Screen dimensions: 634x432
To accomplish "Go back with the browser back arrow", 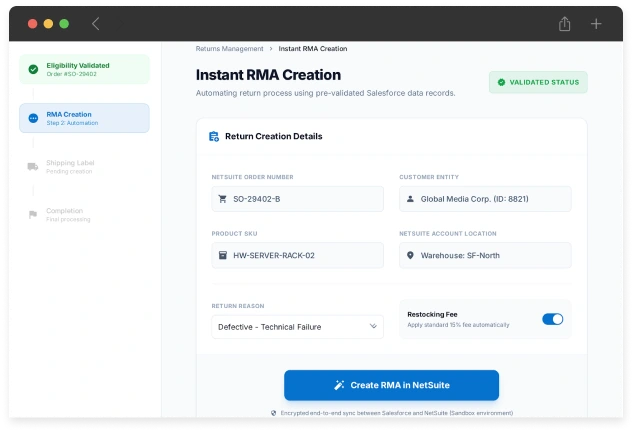I will click(x=95, y=24).
